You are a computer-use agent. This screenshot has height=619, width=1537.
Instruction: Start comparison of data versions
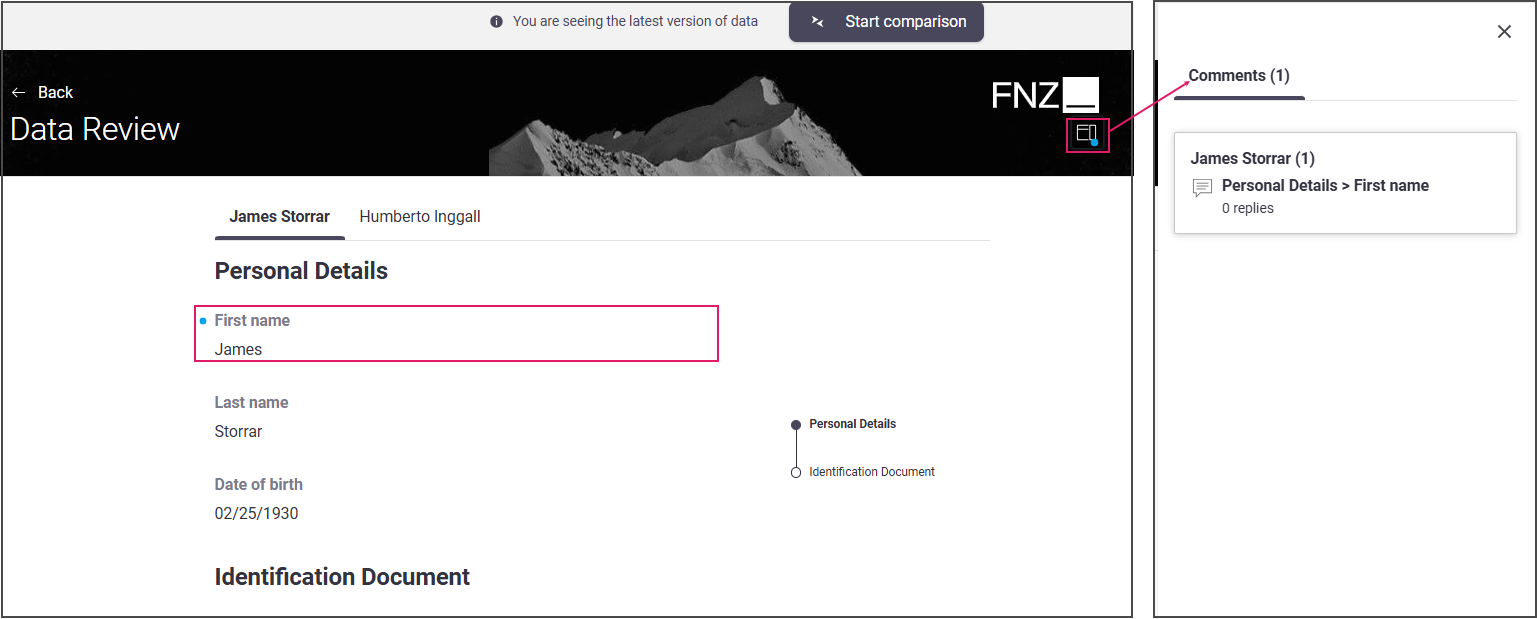pyautogui.click(x=886, y=22)
